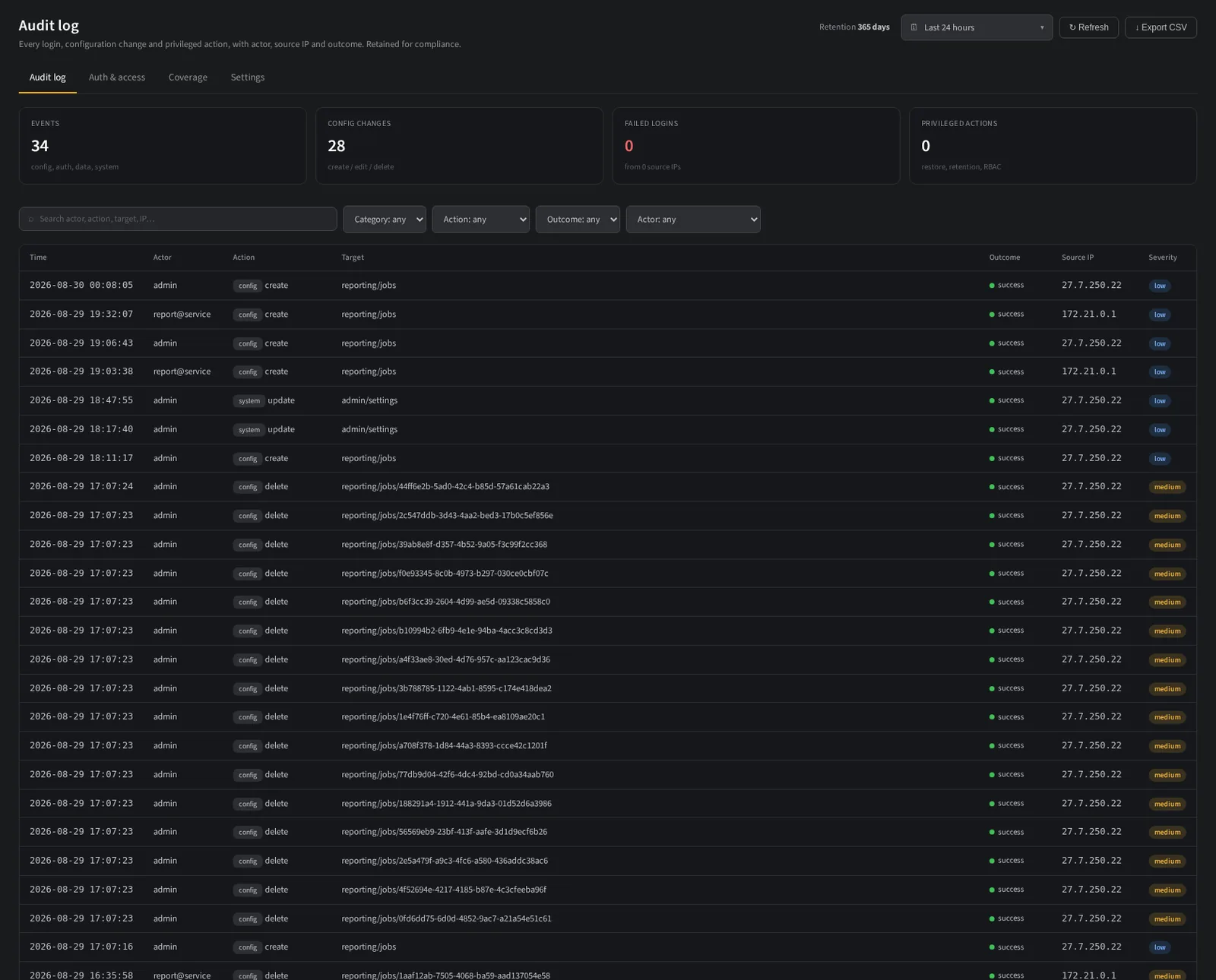Viewport: 1216px width, 980px height.
Task: Click the Outcome column header
Action: point(1005,258)
